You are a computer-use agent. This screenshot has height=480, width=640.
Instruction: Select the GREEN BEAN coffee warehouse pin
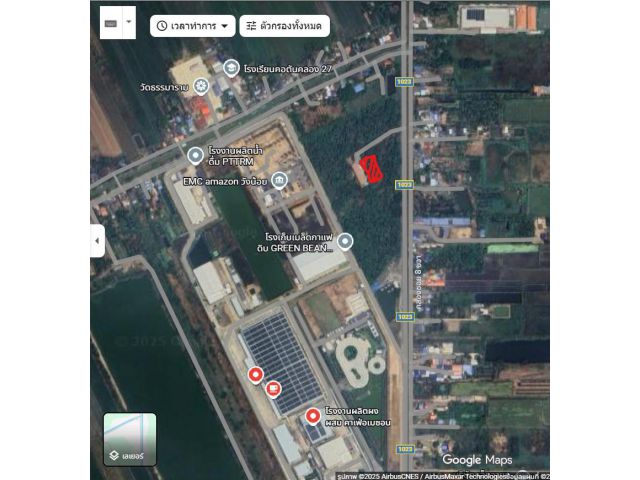click(345, 241)
